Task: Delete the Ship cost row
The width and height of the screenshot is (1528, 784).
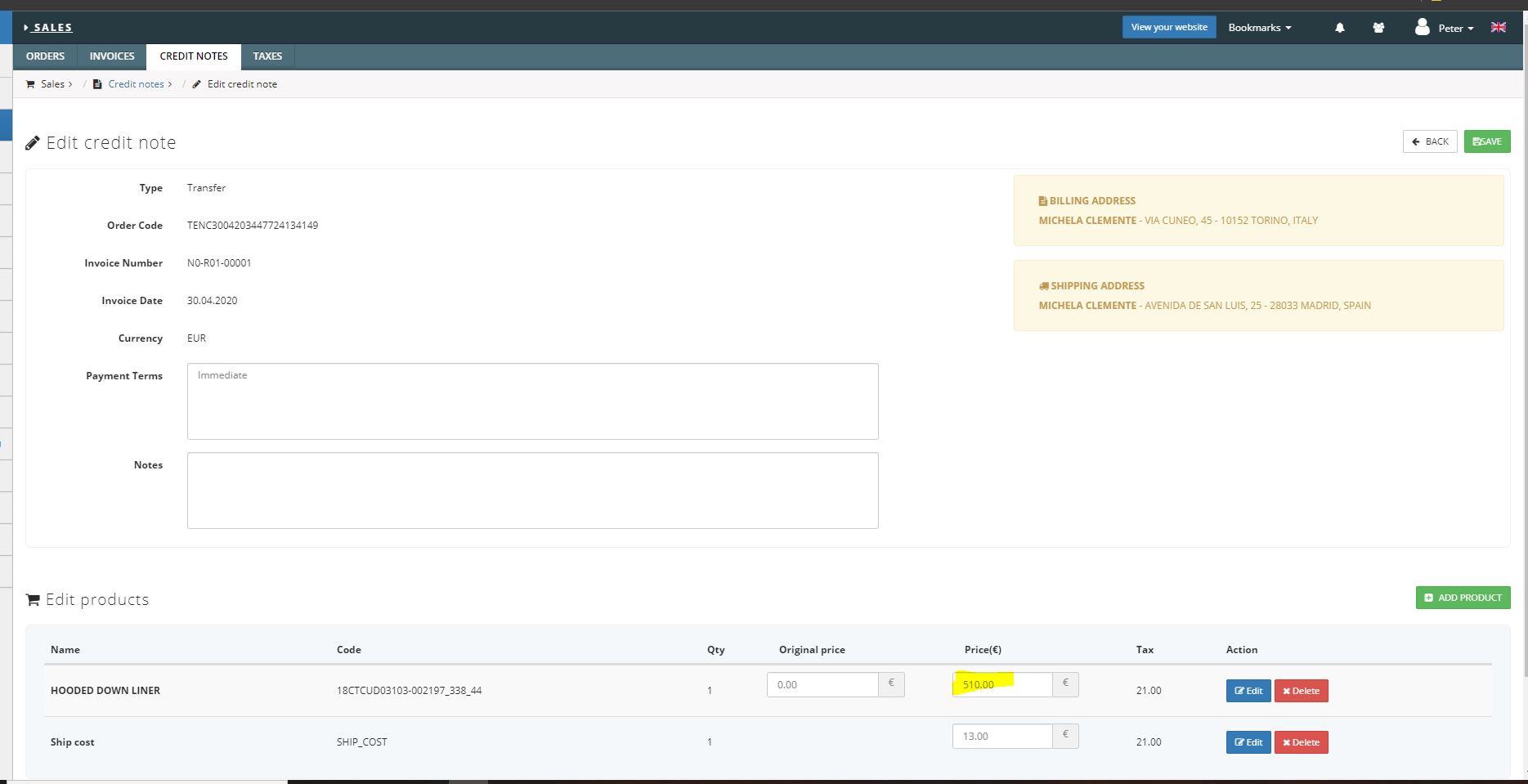Action: 1301,742
